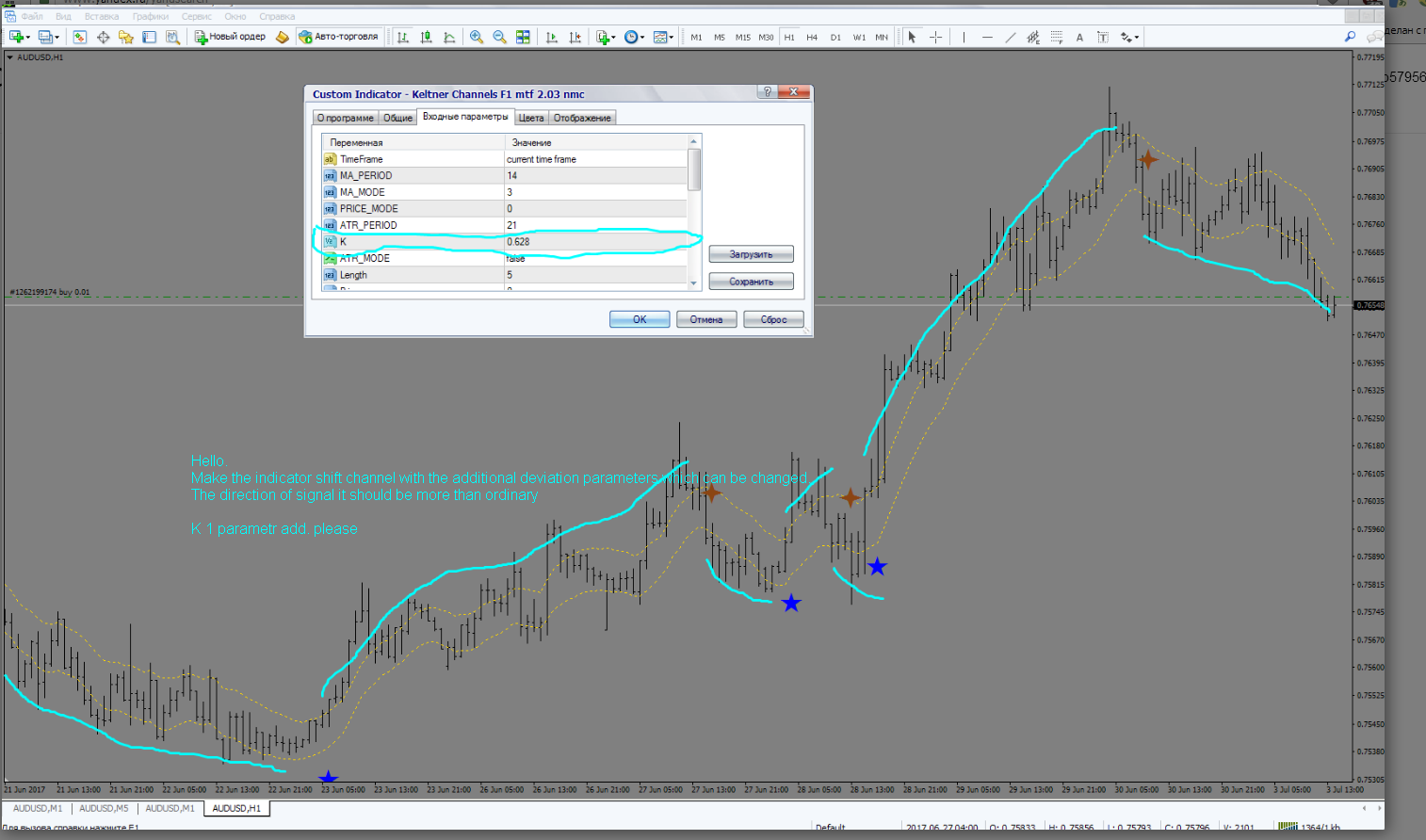Toggle the Terminal panel icon
Image resolution: width=1426 pixels, height=840 pixels.
pyautogui.click(x=149, y=37)
